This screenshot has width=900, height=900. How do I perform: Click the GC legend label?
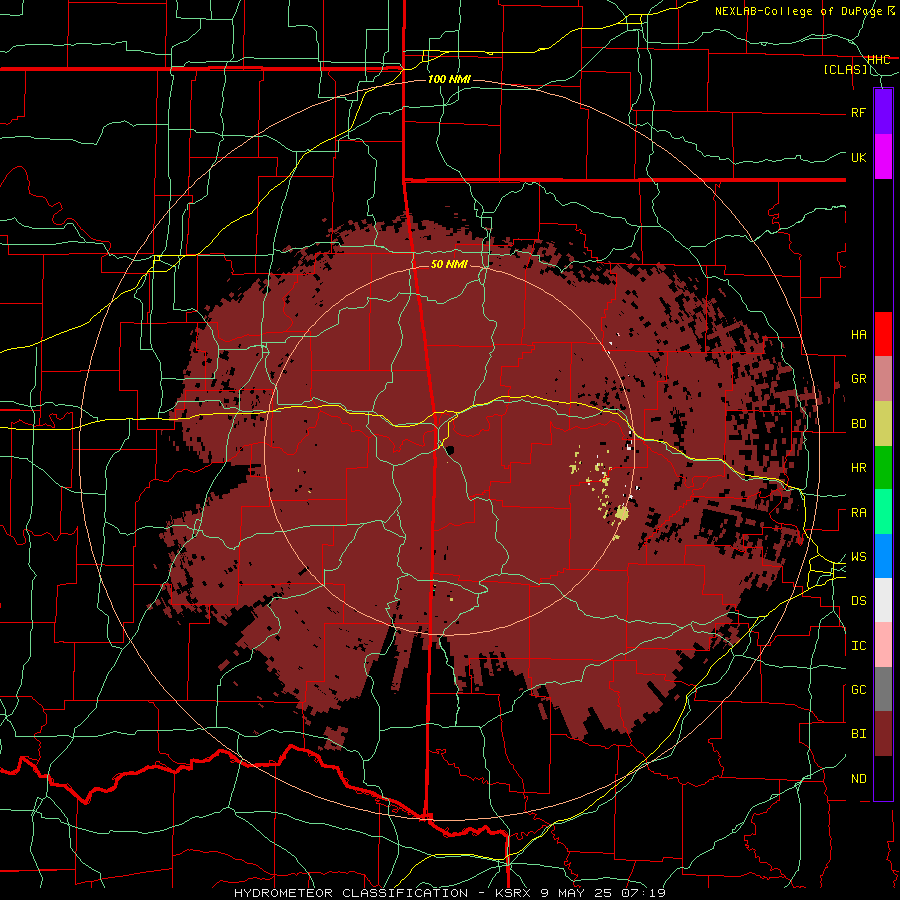858,690
